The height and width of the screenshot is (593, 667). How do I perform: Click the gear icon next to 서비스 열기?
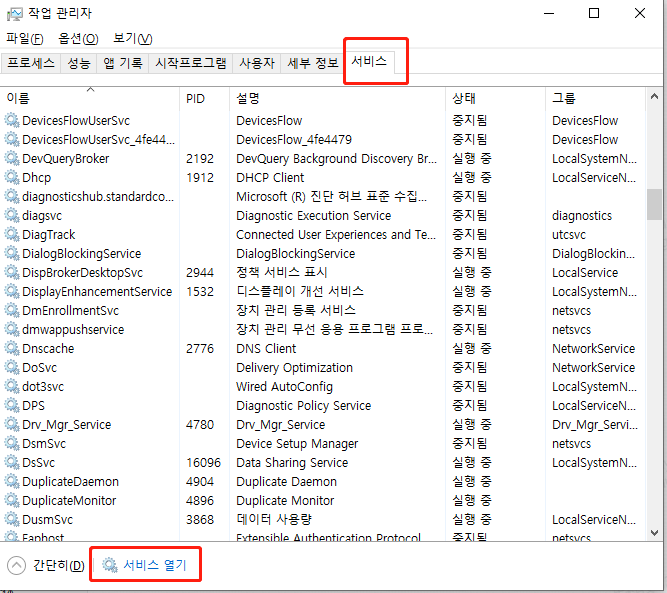(x=110, y=565)
